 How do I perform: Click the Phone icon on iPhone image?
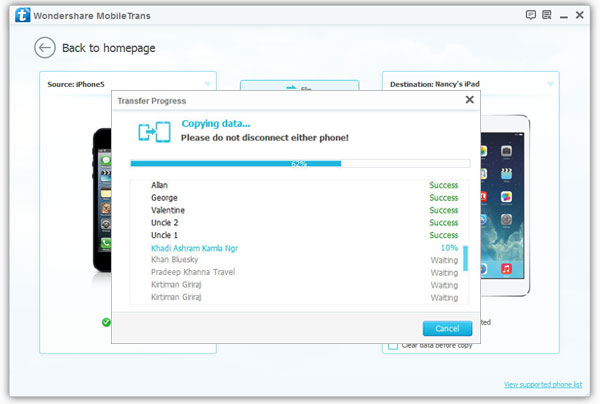(106, 243)
